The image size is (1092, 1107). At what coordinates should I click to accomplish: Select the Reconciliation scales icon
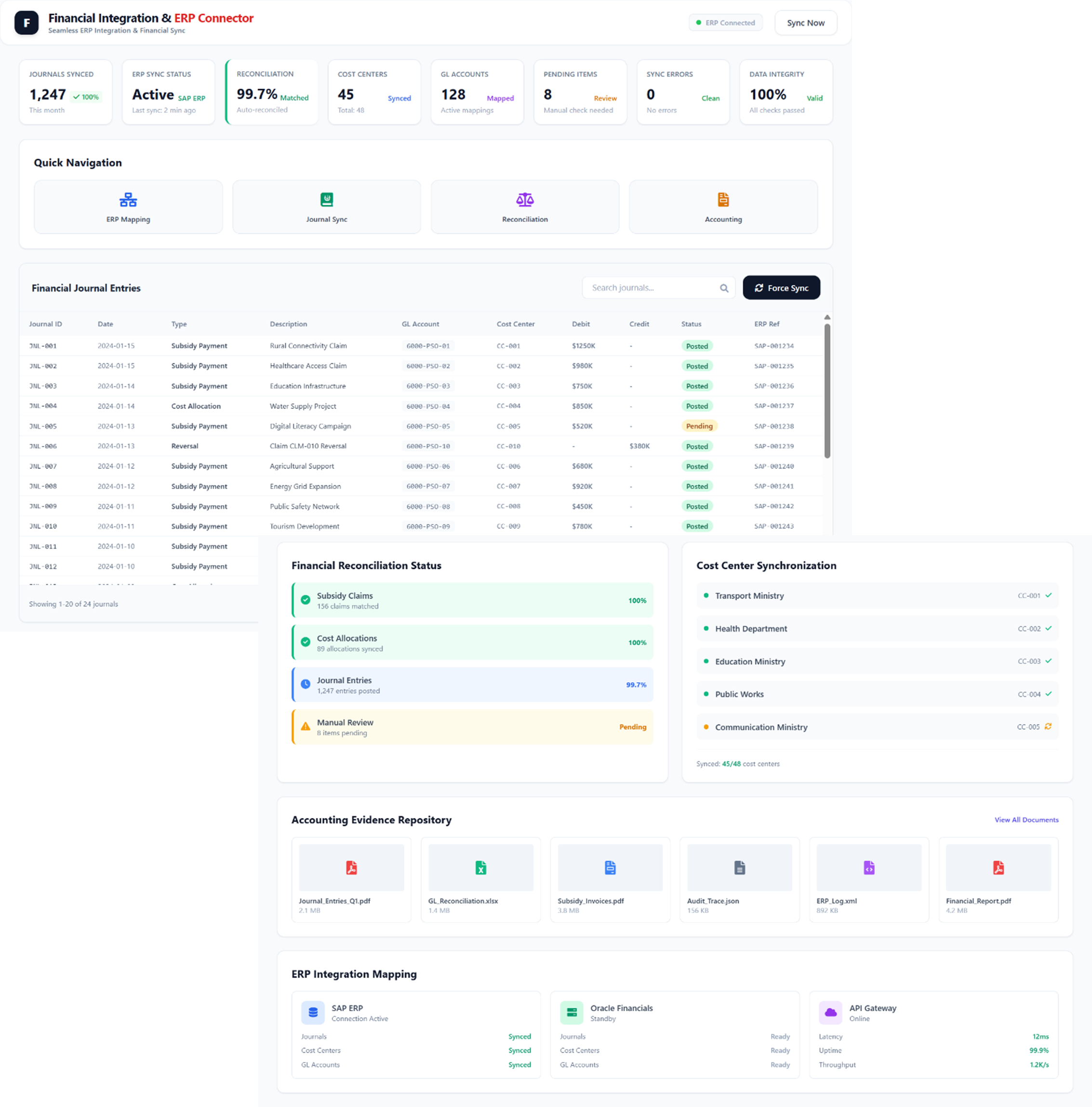pos(524,199)
